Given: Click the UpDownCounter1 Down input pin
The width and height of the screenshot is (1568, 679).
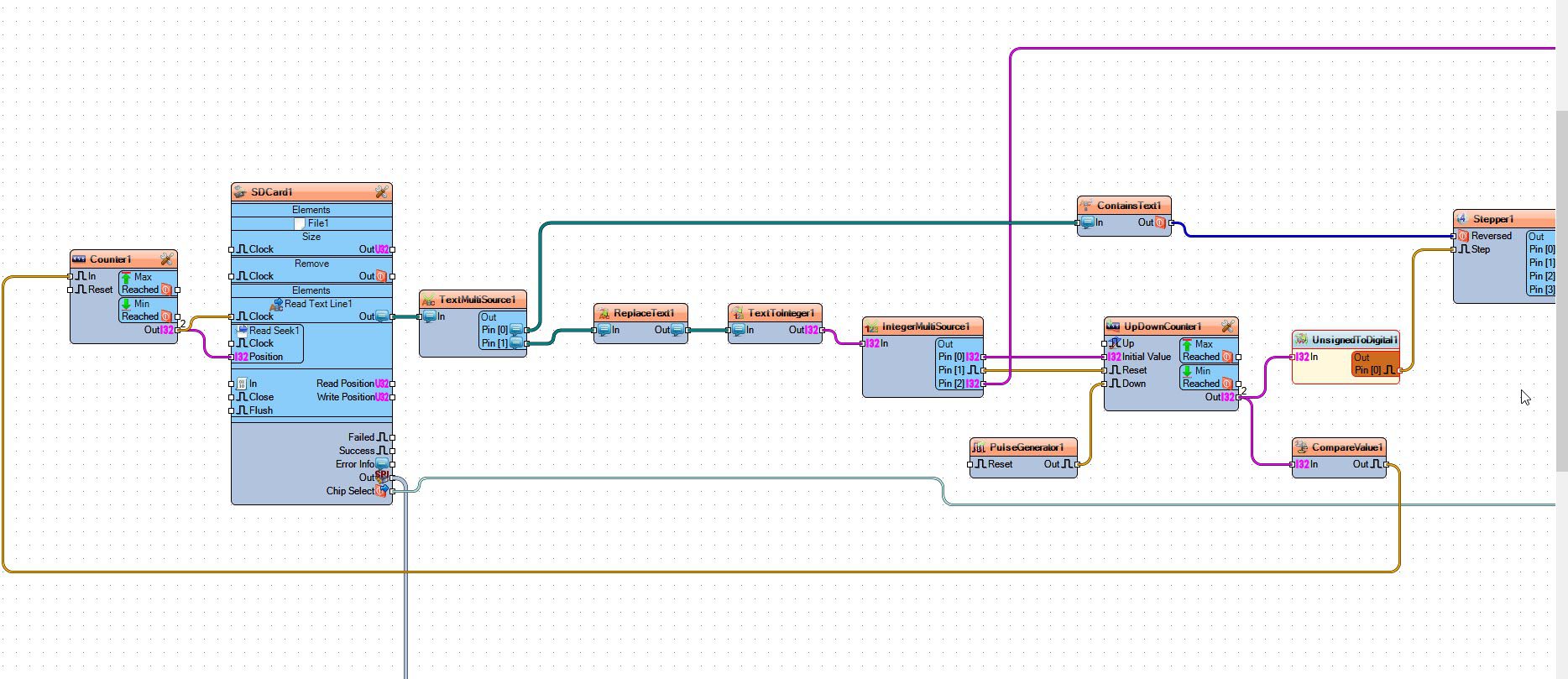Looking at the screenshot, I should click(1105, 384).
